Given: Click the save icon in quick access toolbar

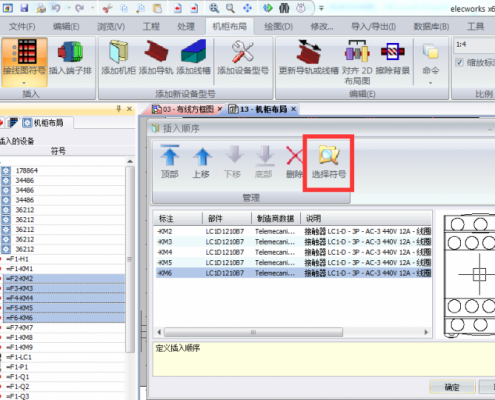Looking at the screenshot, I should point(24,8).
